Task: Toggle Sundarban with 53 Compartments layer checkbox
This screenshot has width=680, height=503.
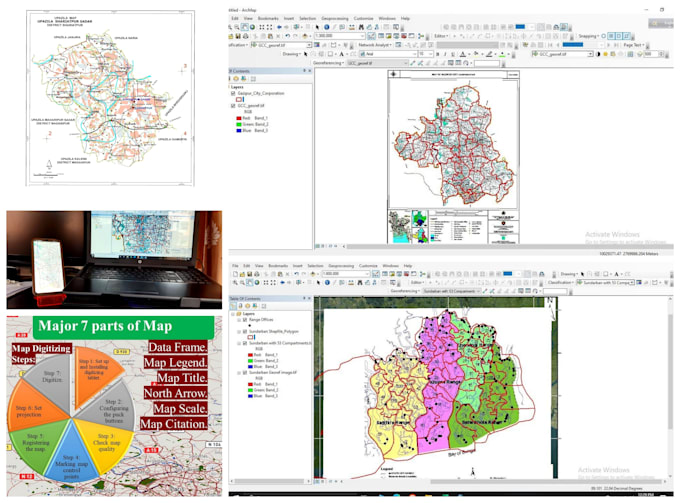Action: (245, 343)
